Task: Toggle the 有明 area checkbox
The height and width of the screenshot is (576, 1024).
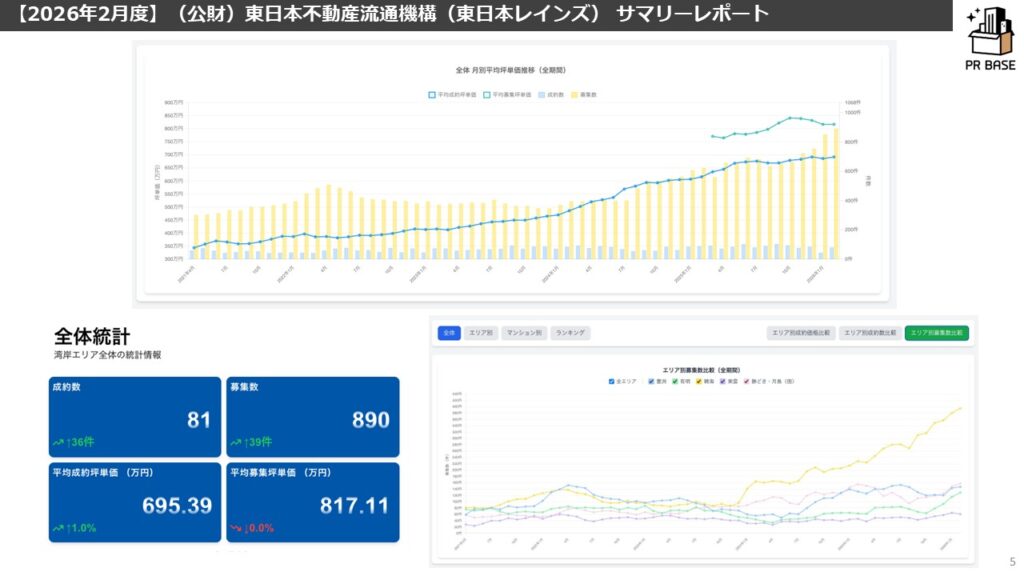Action: 677,381
